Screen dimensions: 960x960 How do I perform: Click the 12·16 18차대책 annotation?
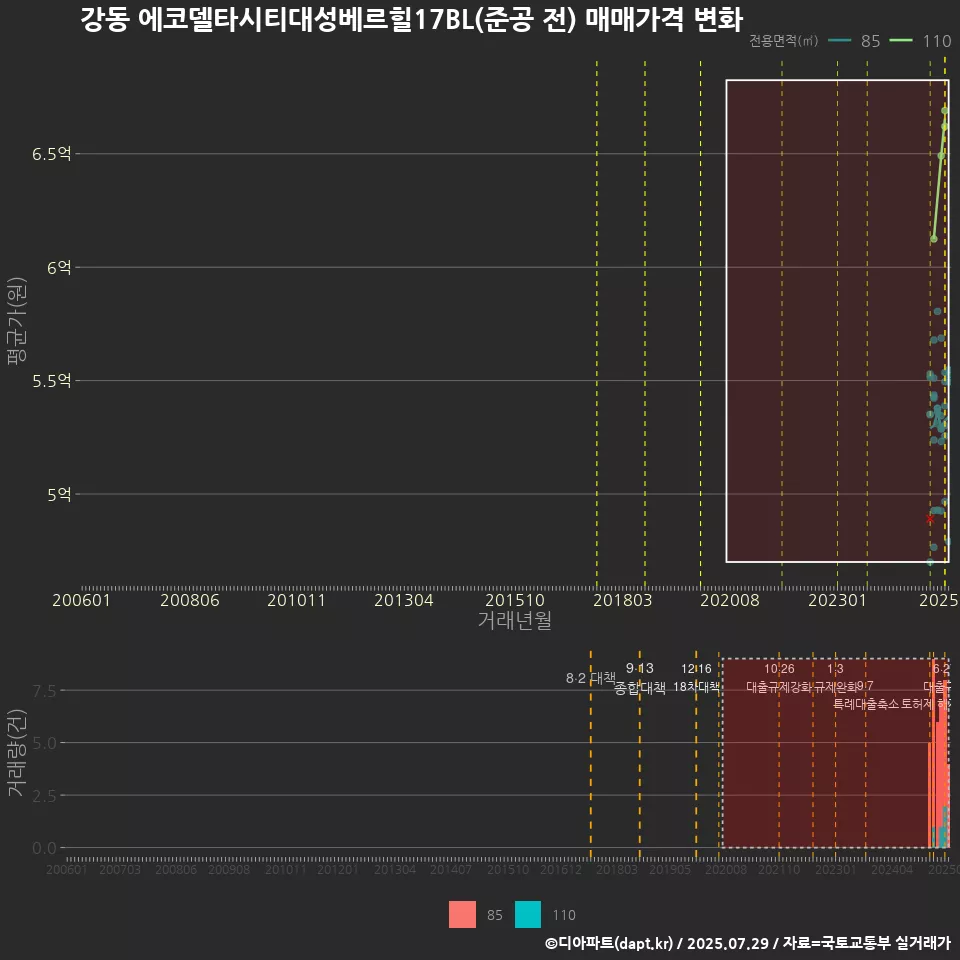[696, 678]
